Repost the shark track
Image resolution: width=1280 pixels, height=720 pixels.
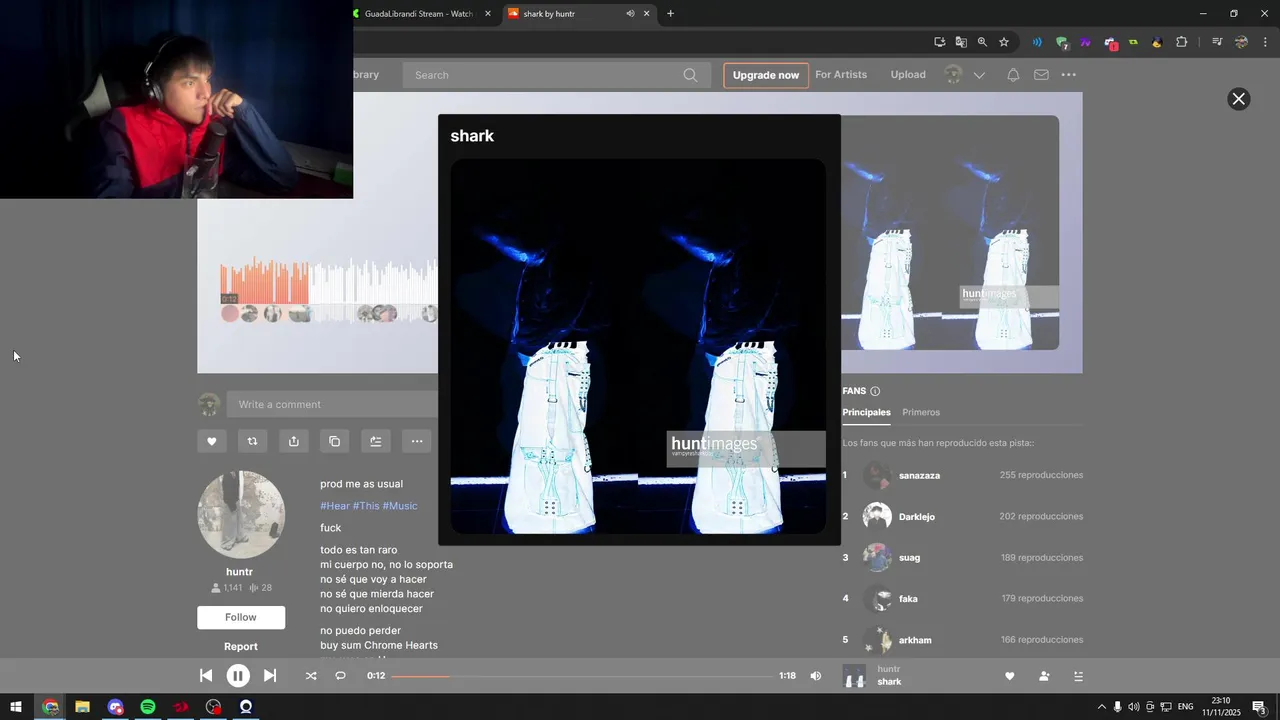(252, 441)
